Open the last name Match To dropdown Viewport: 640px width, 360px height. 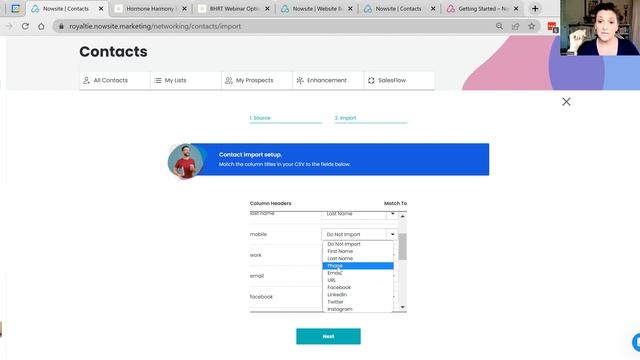[x=359, y=215]
